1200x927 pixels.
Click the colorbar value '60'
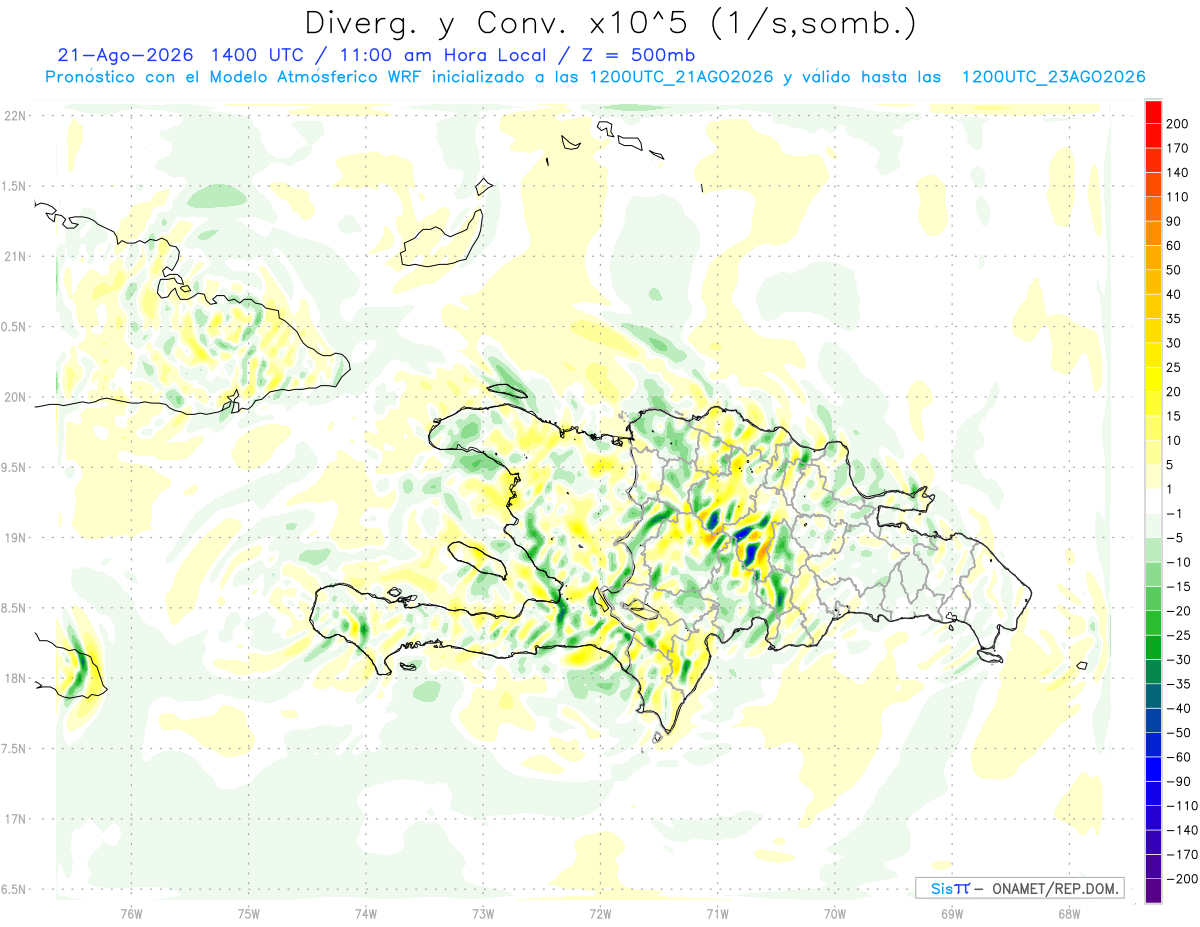tap(1174, 246)
